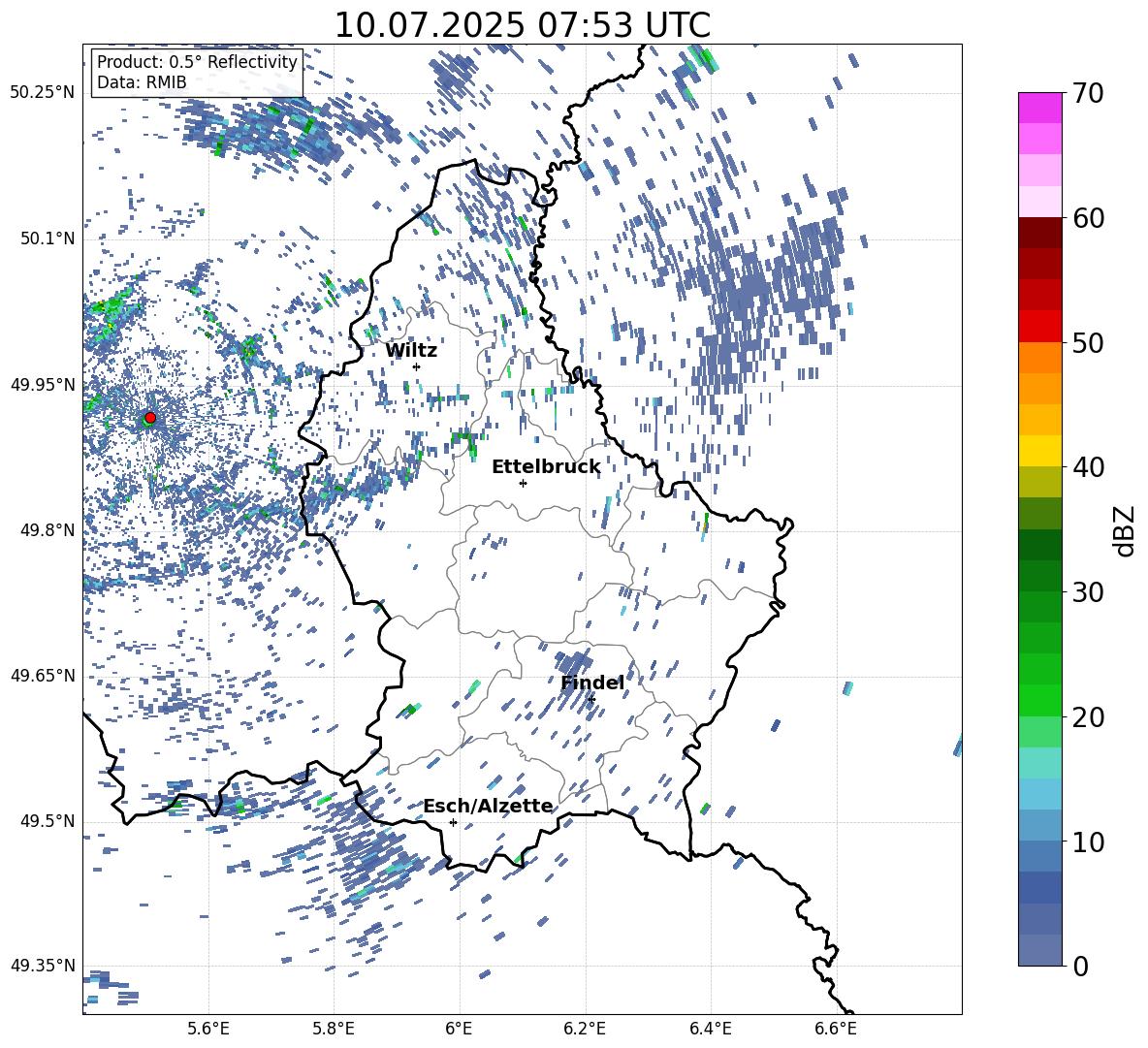Click the 50 dBZ colorbar tick label

click(1088, 343)
